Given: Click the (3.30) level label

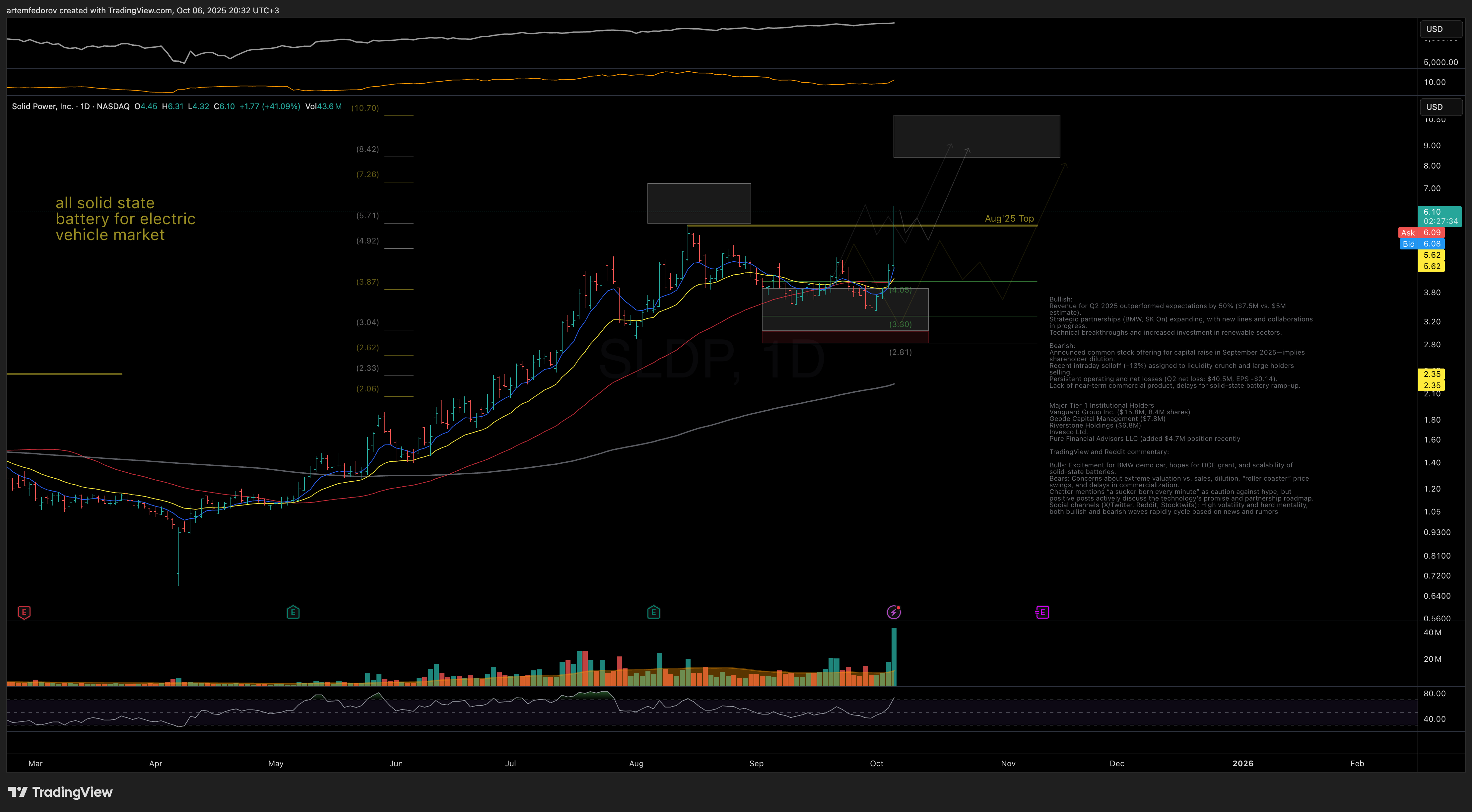Looking at the screenshot, I should 901,325.
